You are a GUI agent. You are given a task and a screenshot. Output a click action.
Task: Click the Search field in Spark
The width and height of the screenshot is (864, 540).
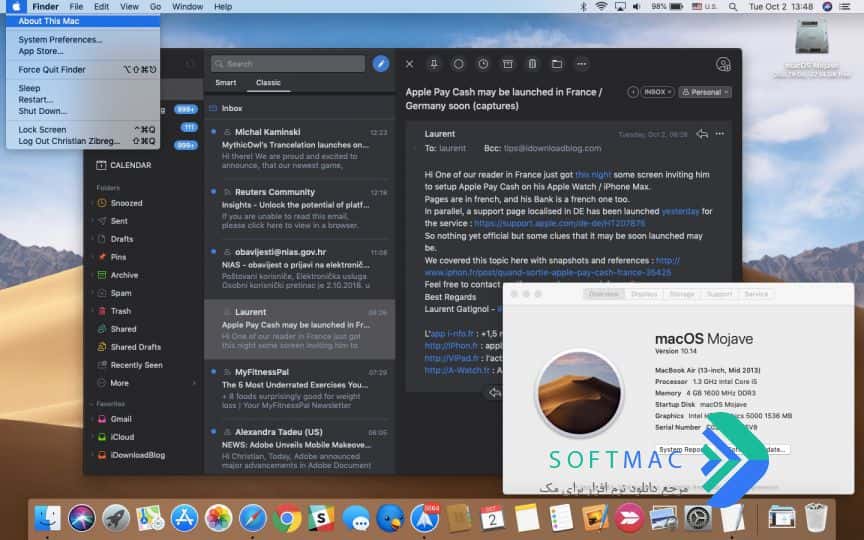pyautogui.click(x=288, y=64)
